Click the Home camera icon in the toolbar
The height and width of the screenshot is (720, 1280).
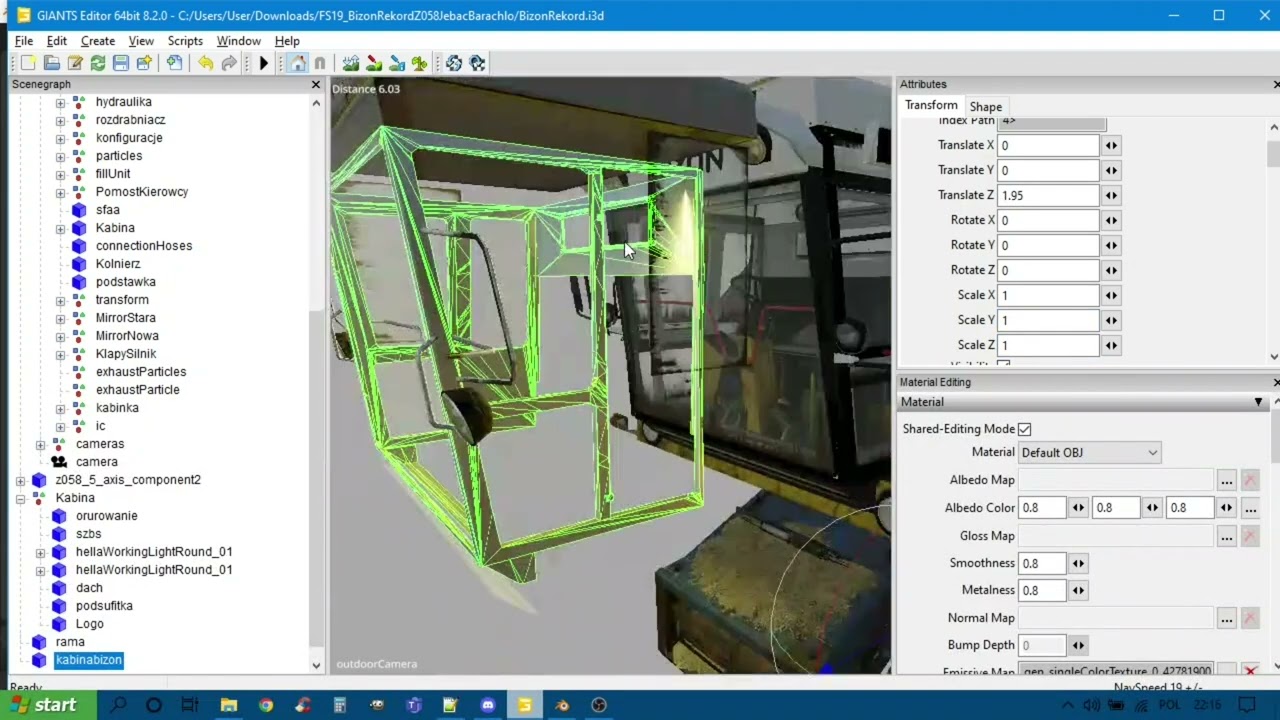298,63
